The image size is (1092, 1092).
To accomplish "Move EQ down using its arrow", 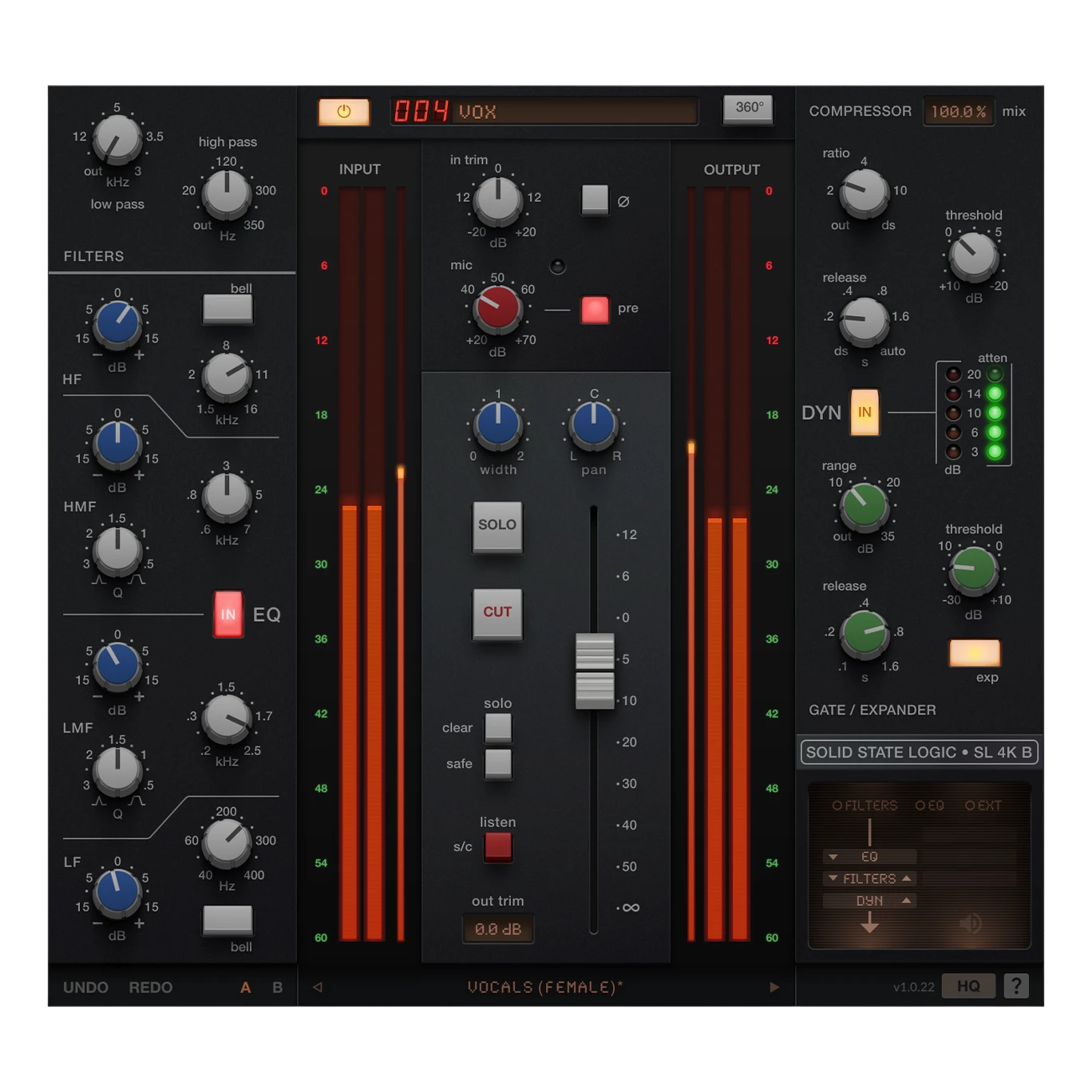I will (833, 857).
